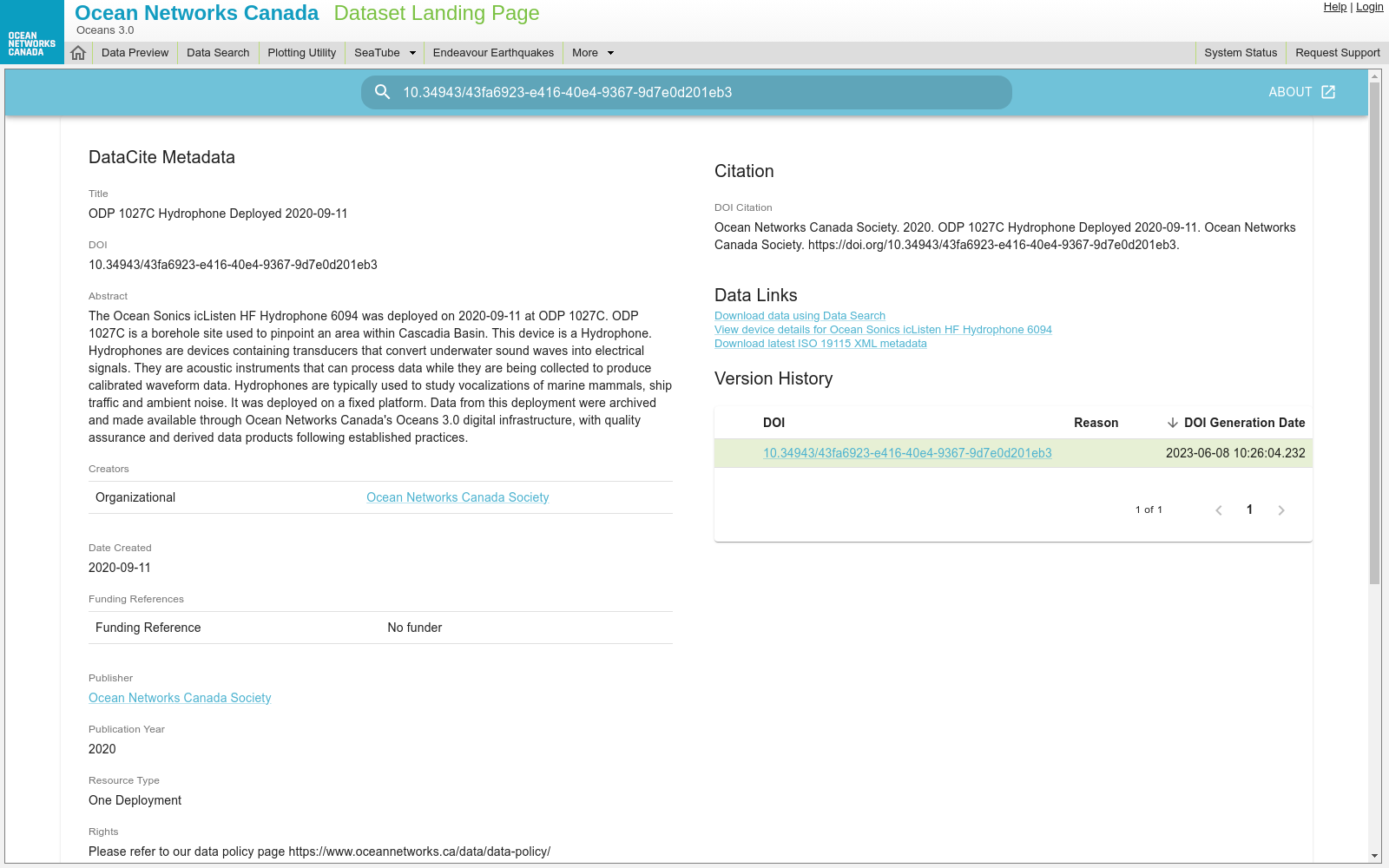The height and width of the screenshot is (868, 1389).
Task: Click the DOI column header
Action: pos(773,423)
